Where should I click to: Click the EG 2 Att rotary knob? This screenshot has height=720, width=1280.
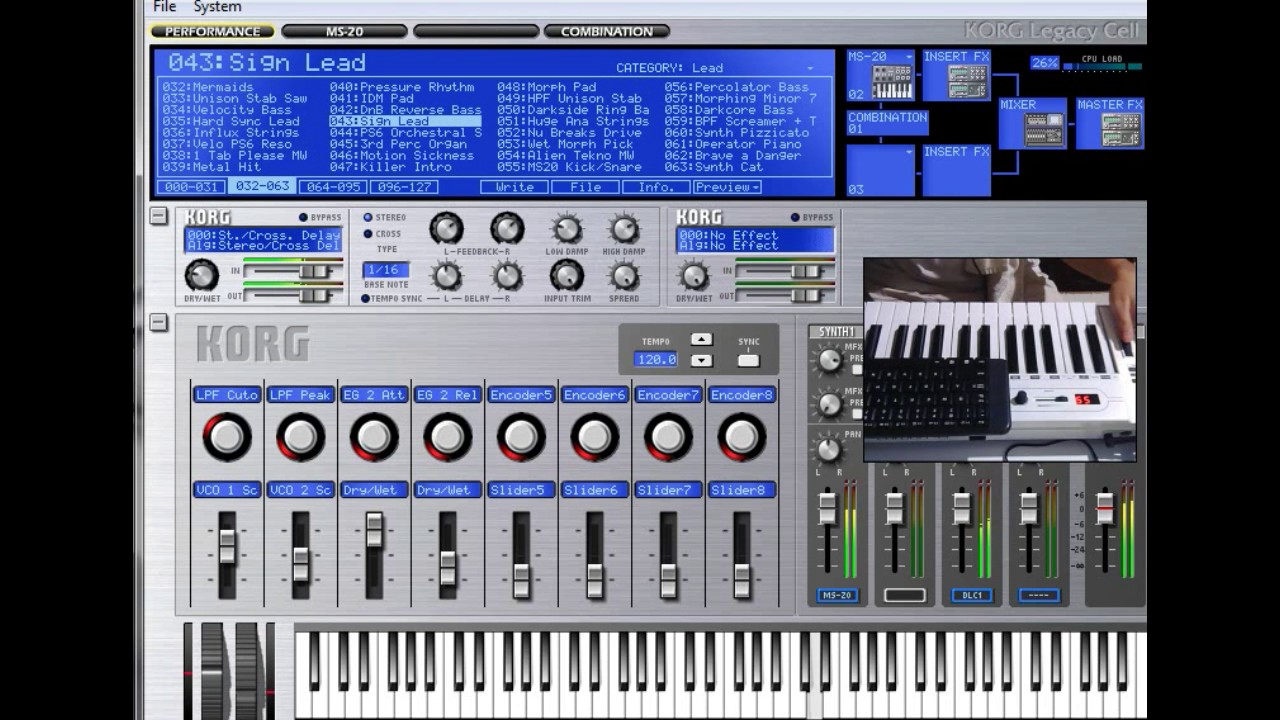(374, 437)
